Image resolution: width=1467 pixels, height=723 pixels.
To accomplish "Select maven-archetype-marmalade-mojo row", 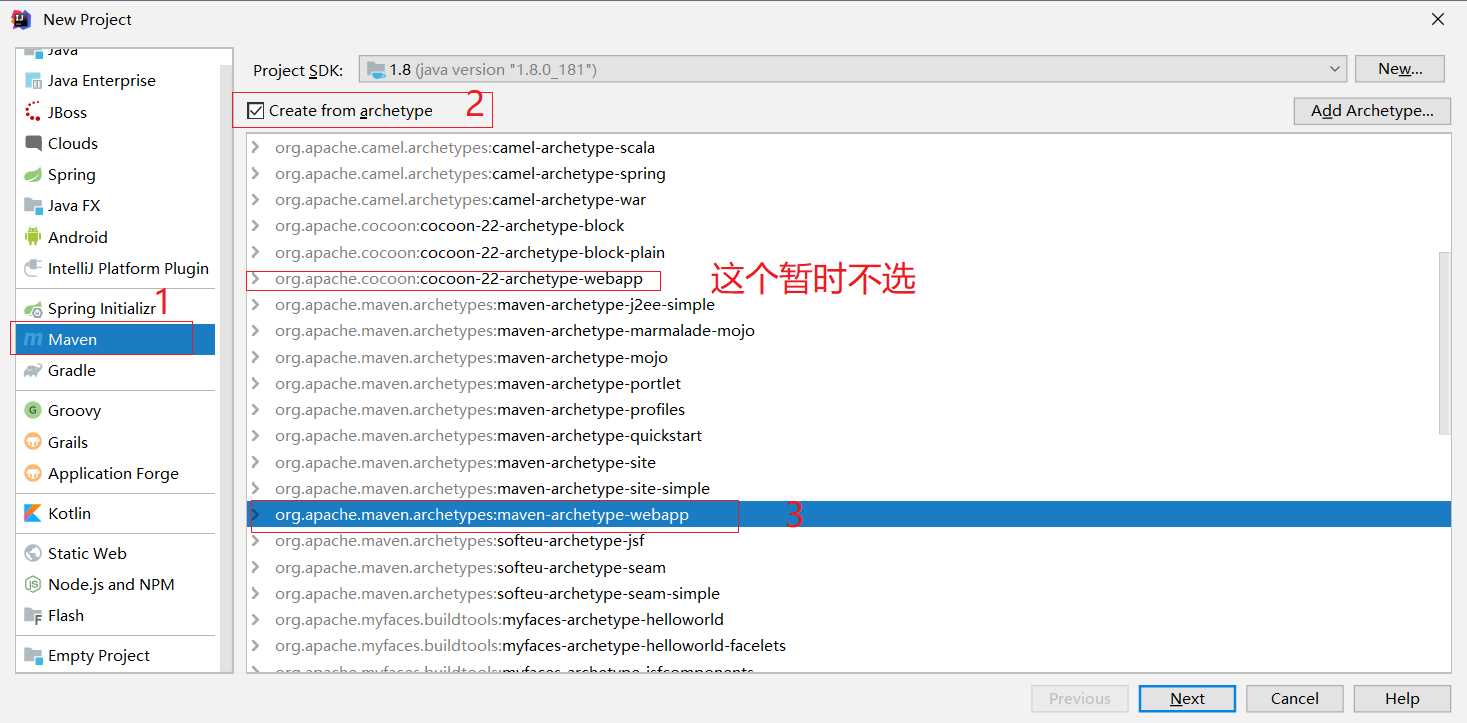I will (848, 331).
